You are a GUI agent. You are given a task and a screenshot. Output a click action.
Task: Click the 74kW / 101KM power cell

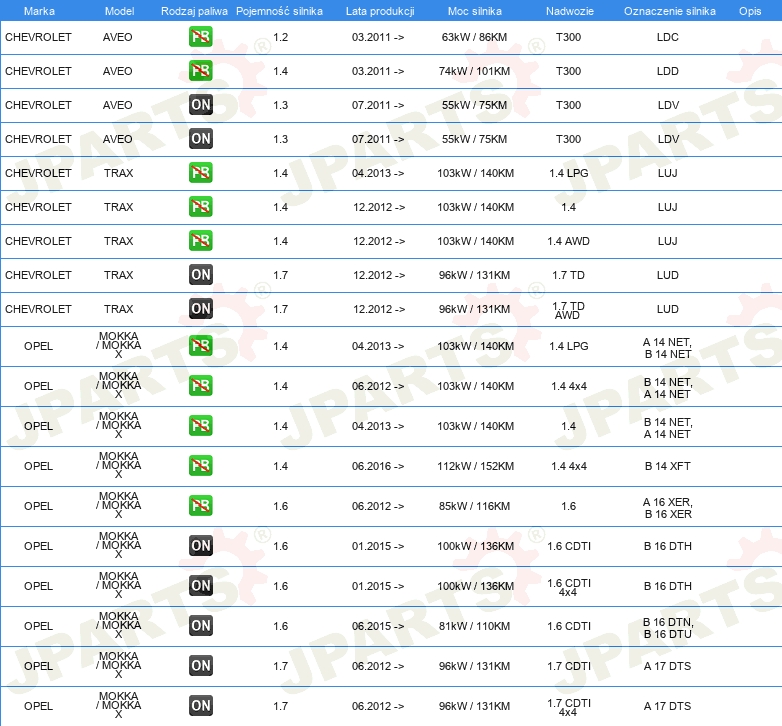[474, 71]
